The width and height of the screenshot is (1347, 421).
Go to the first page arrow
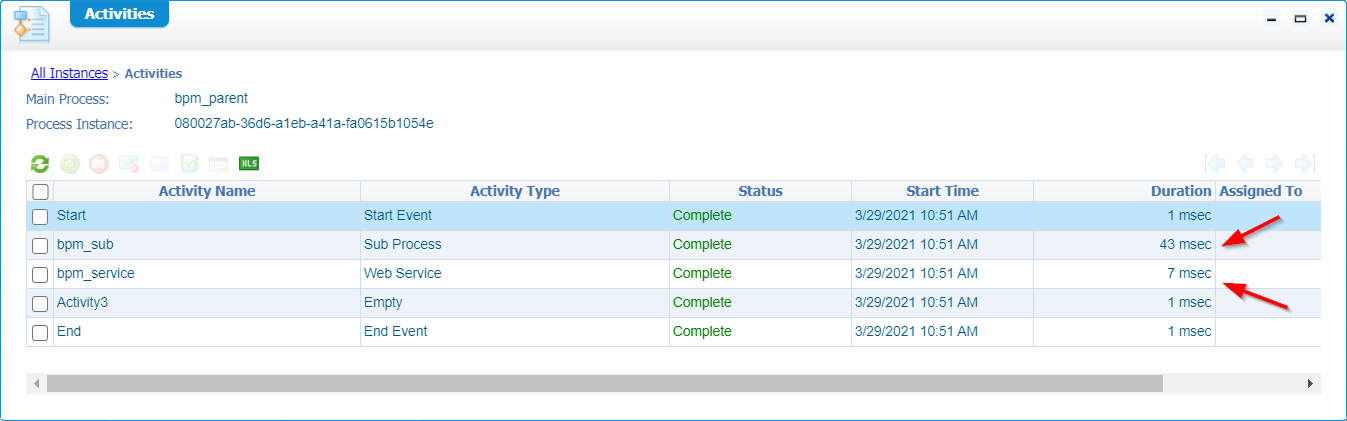(x=1216, y=164)
